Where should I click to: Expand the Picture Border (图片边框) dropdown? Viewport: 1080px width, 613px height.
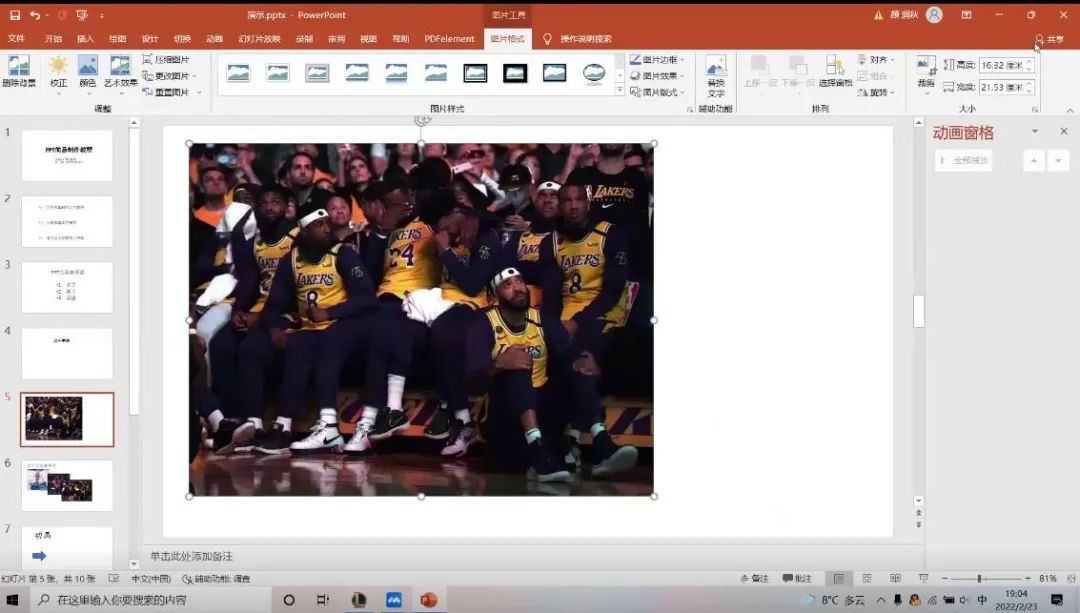658,60
